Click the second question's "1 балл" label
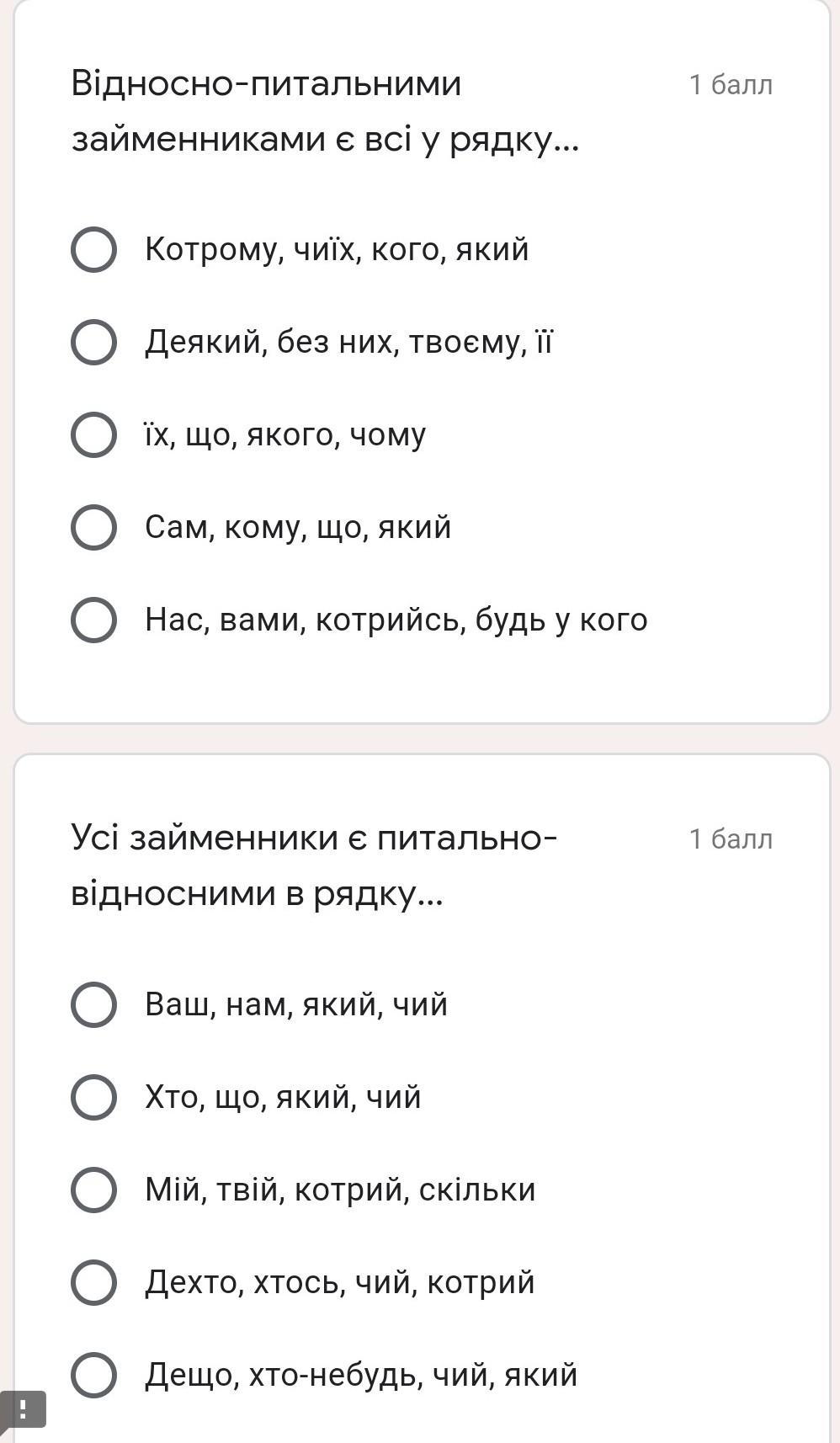 point(730,839)
